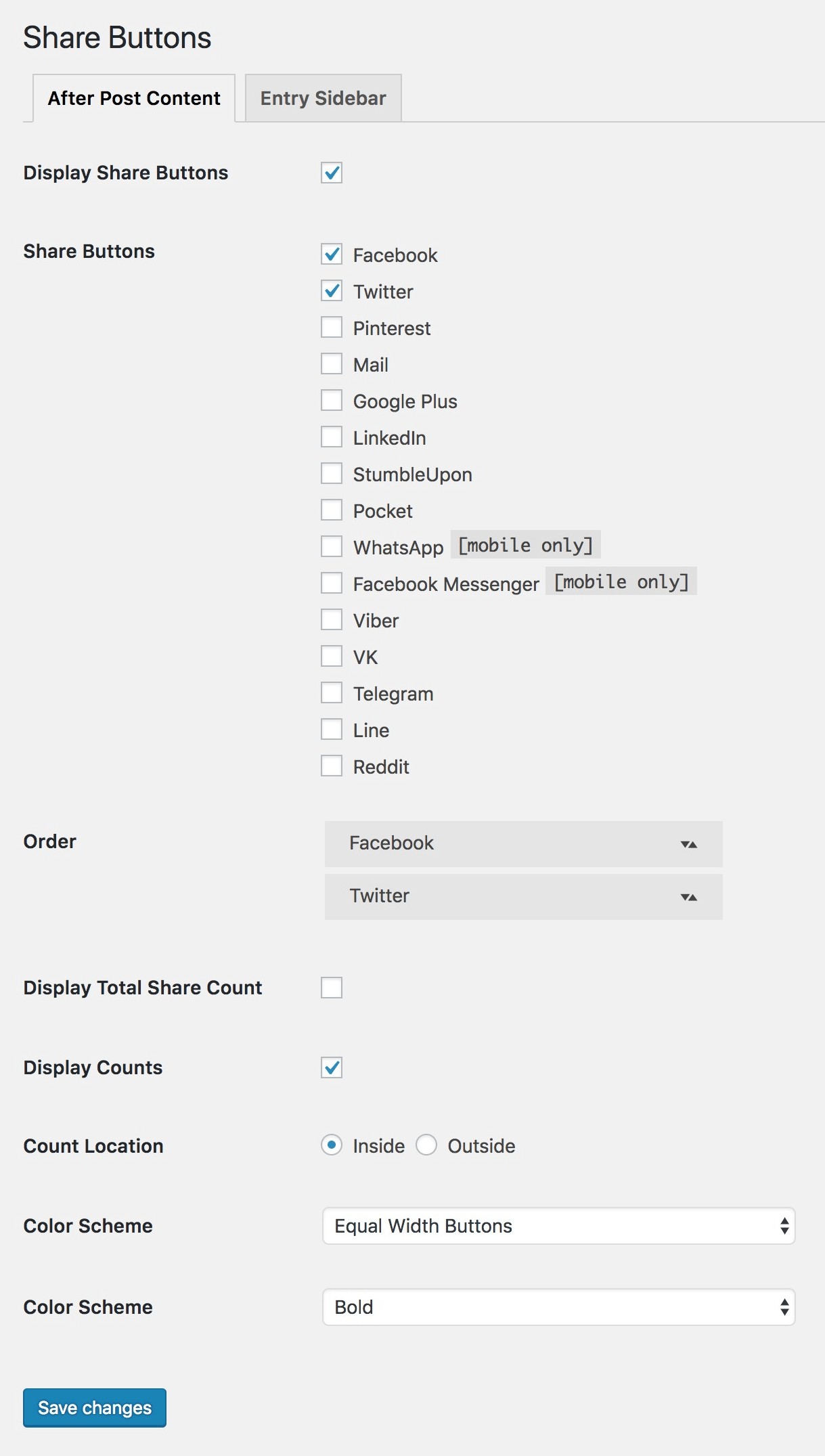Enable the Pinterest share button
This screenshot has width=825, height=1456.
332,328
